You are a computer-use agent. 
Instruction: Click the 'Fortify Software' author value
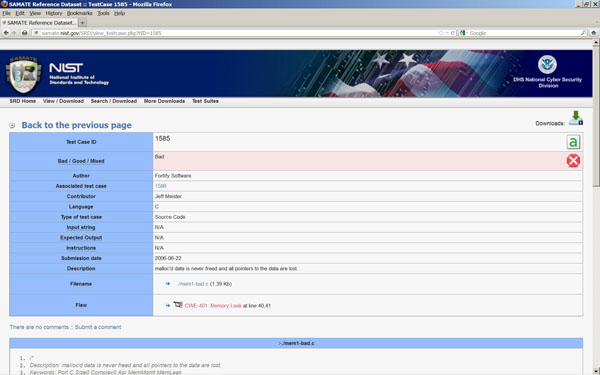point(173,176)
